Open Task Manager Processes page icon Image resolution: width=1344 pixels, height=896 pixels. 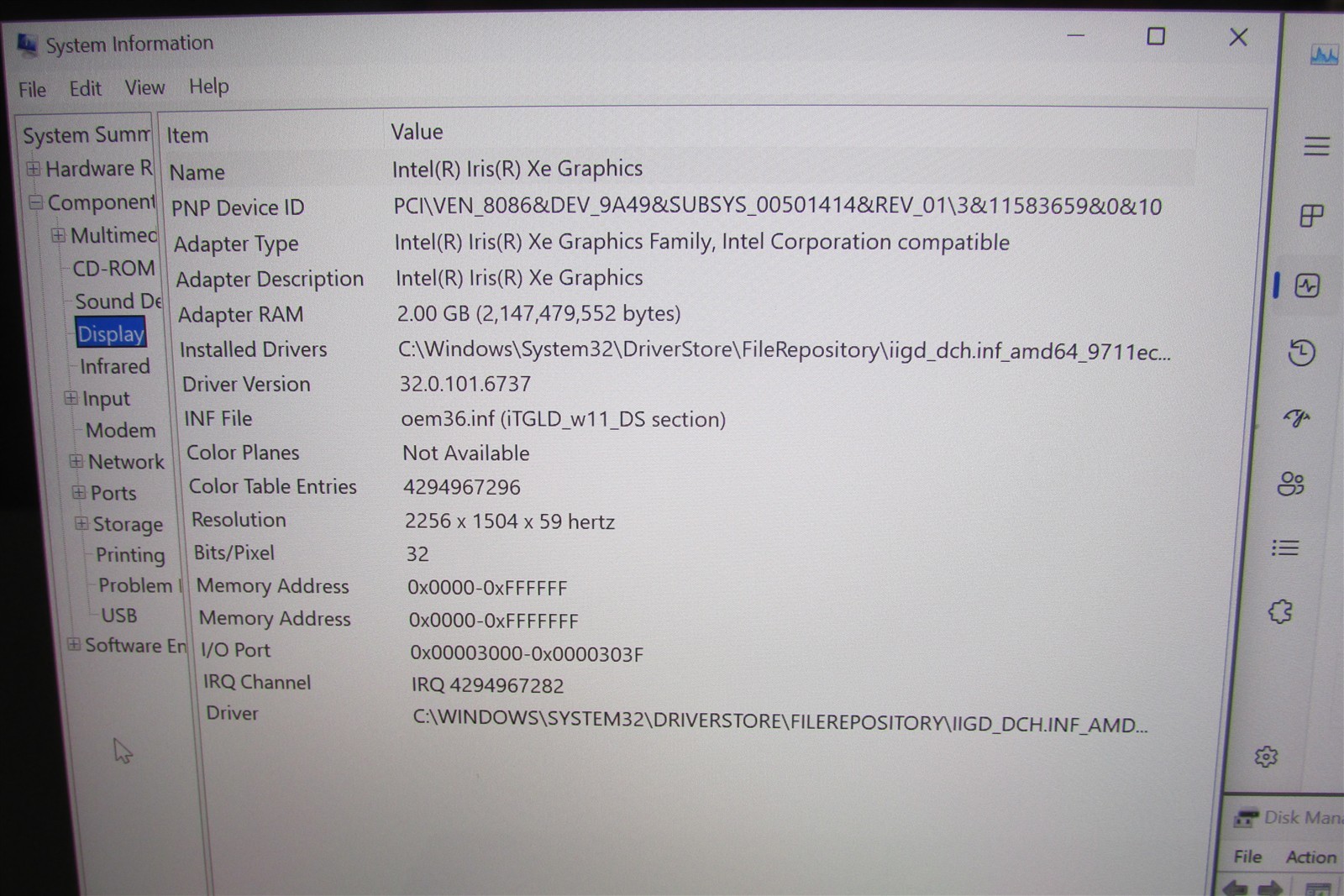(1311, 216)
